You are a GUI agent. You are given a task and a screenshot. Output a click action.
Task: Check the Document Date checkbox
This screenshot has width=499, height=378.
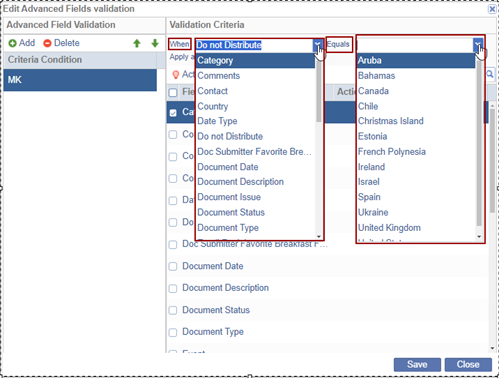[x=173, y=266]
